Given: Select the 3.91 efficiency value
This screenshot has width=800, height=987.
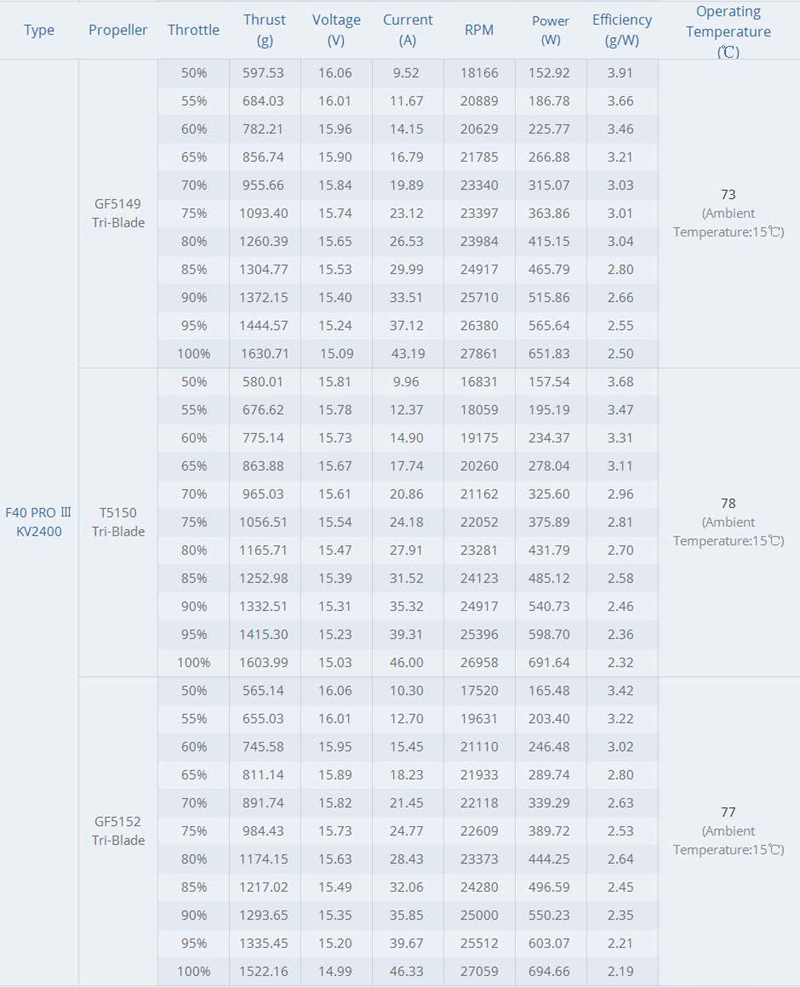Looking at the screenshot, I should tap(622, 73).
